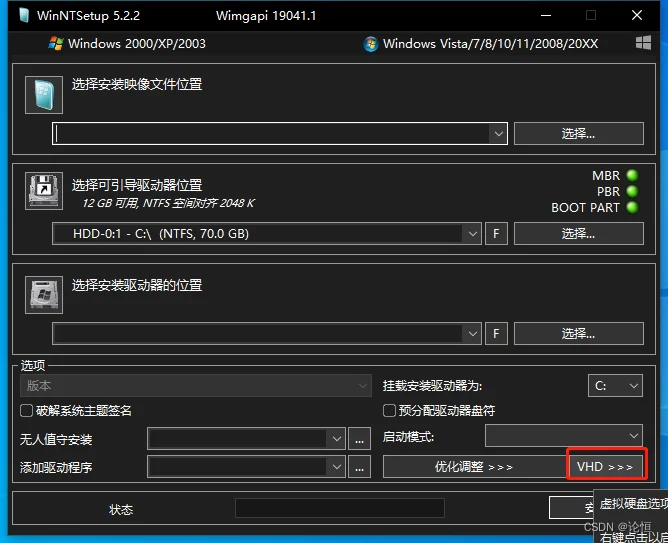This screenshot has width=668, height=543.
Task: Click the installation drive hard disk icon
Action: [44, 295]
